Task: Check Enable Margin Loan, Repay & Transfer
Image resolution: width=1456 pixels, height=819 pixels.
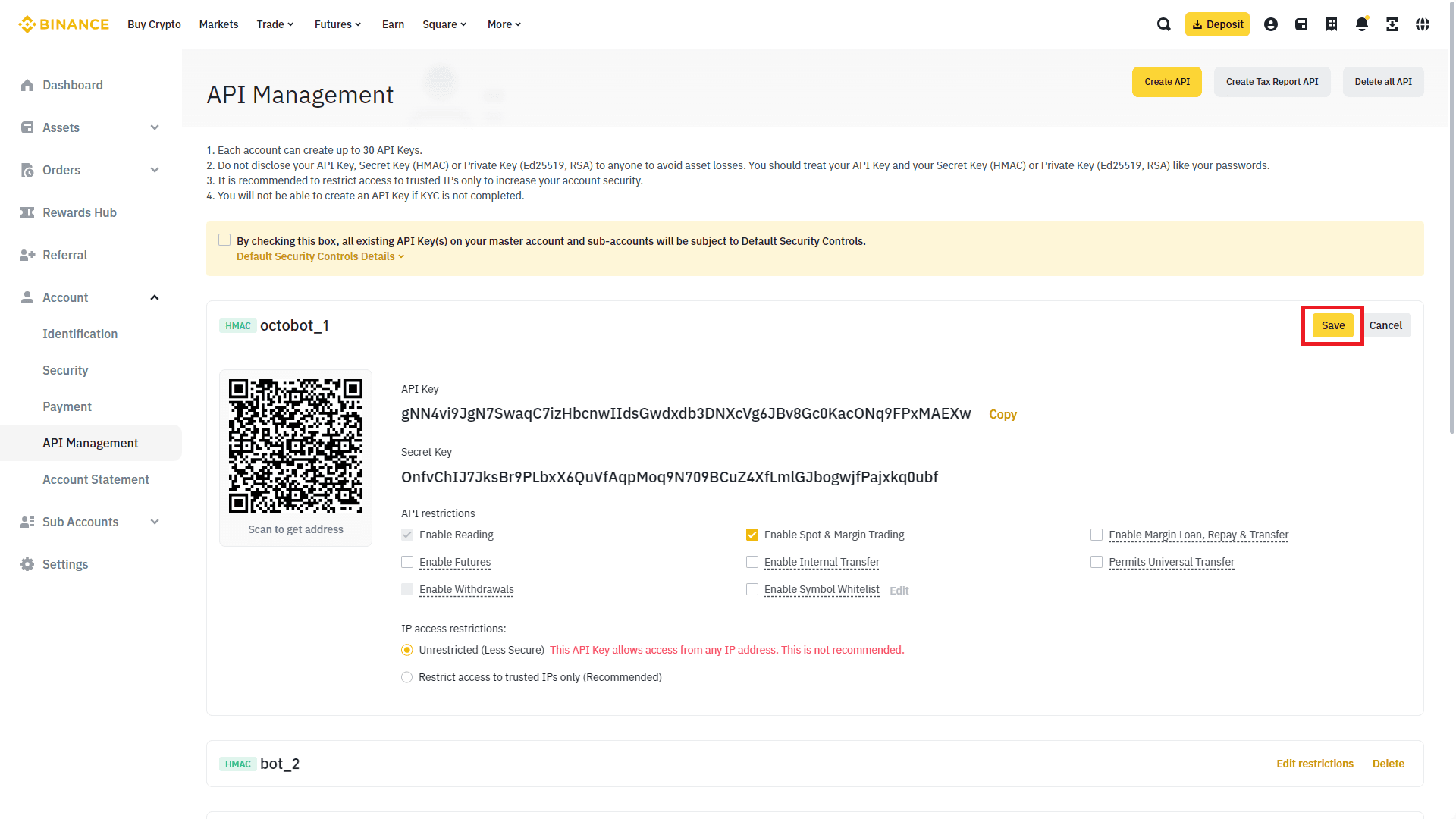Action: click(x=1097, y=535)
